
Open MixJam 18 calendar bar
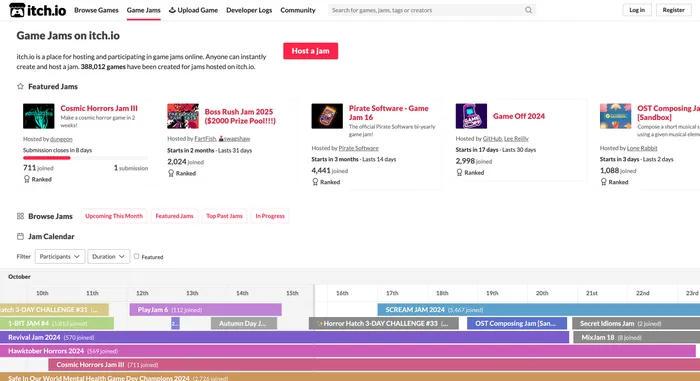tap(637, 337)
